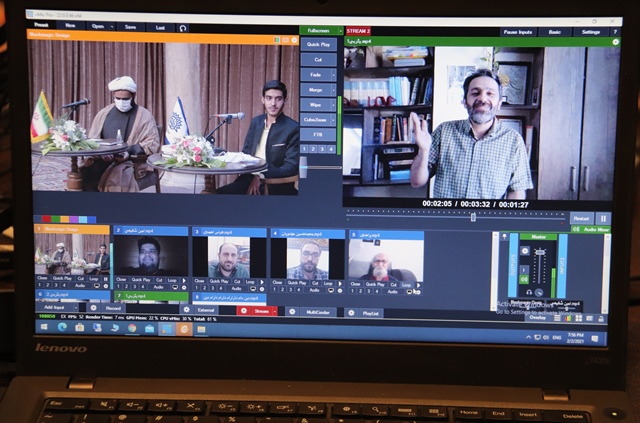The width and height of the screenshot is (640, 423).
Task: Expand the Merge transition dropdown arrow
Action: click(333, 89)
